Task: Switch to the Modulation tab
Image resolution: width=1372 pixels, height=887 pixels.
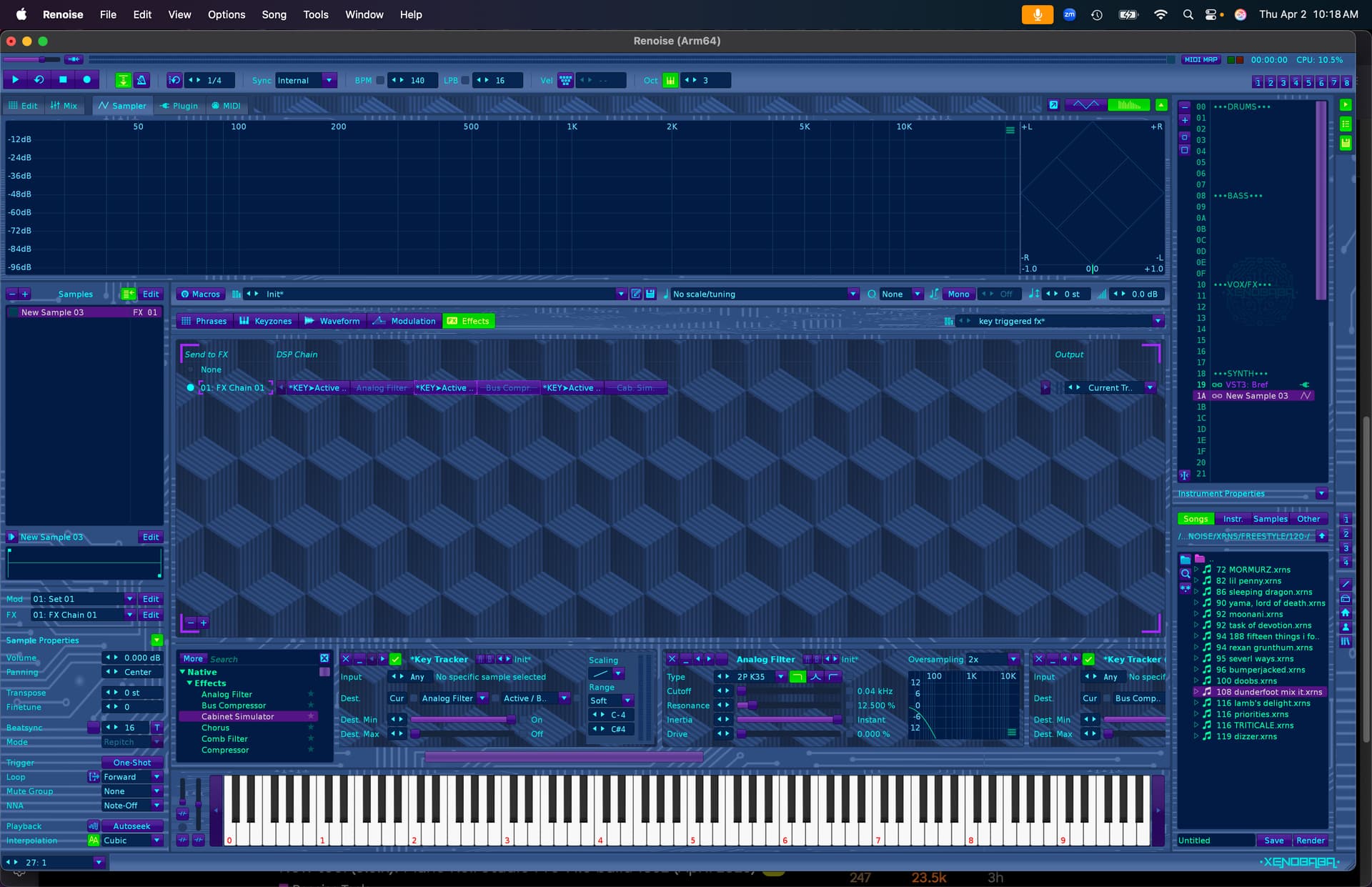Action: coord(404,321)
